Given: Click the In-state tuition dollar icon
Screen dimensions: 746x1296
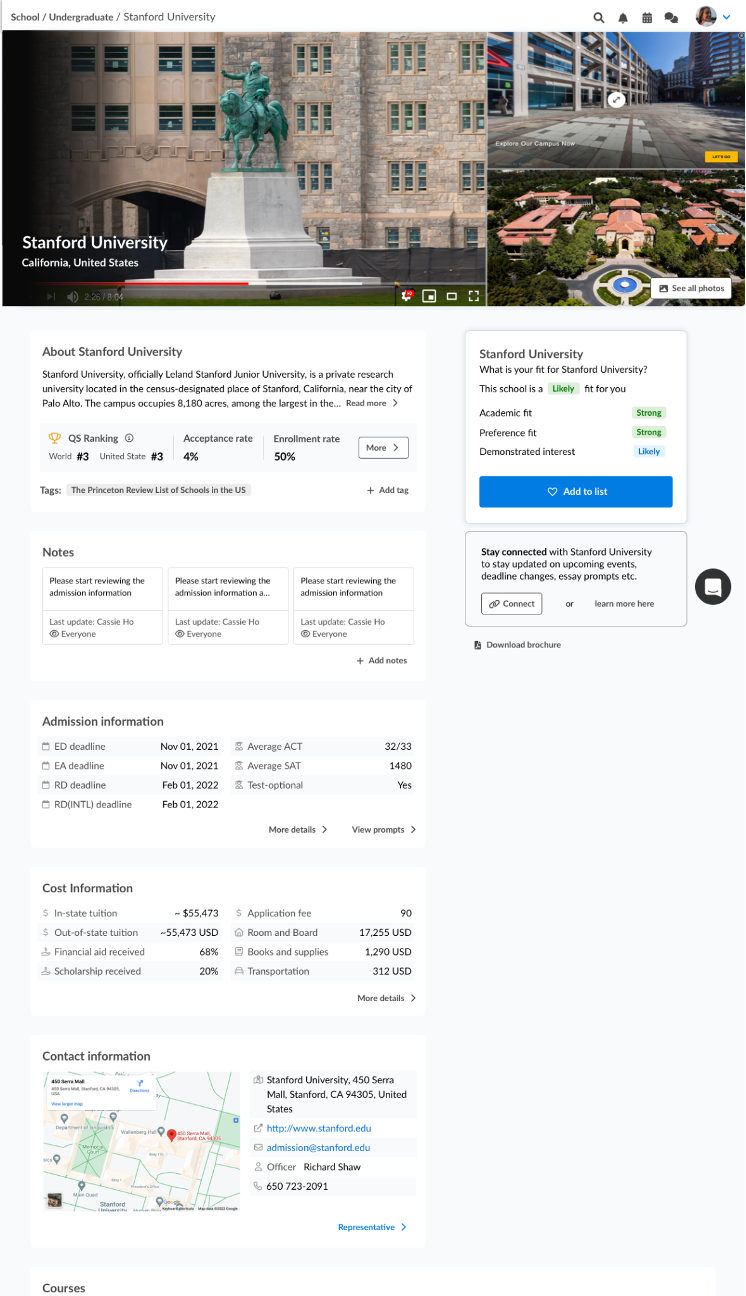Looking at the screenshot, I should 45,913.
